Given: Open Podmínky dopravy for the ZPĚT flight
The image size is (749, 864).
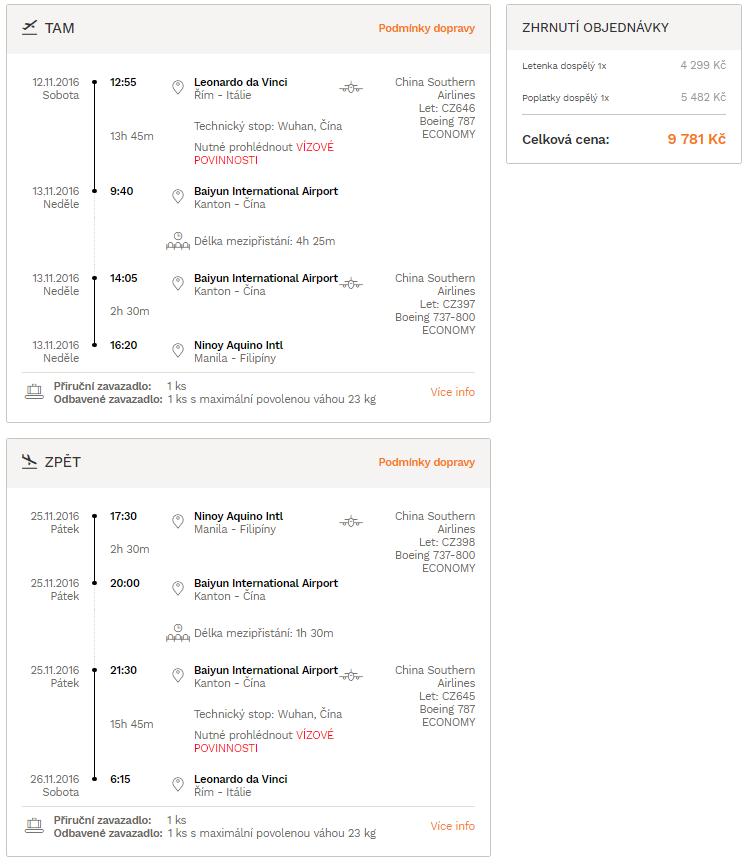Looking at the screenshot, I should (426, 462).
